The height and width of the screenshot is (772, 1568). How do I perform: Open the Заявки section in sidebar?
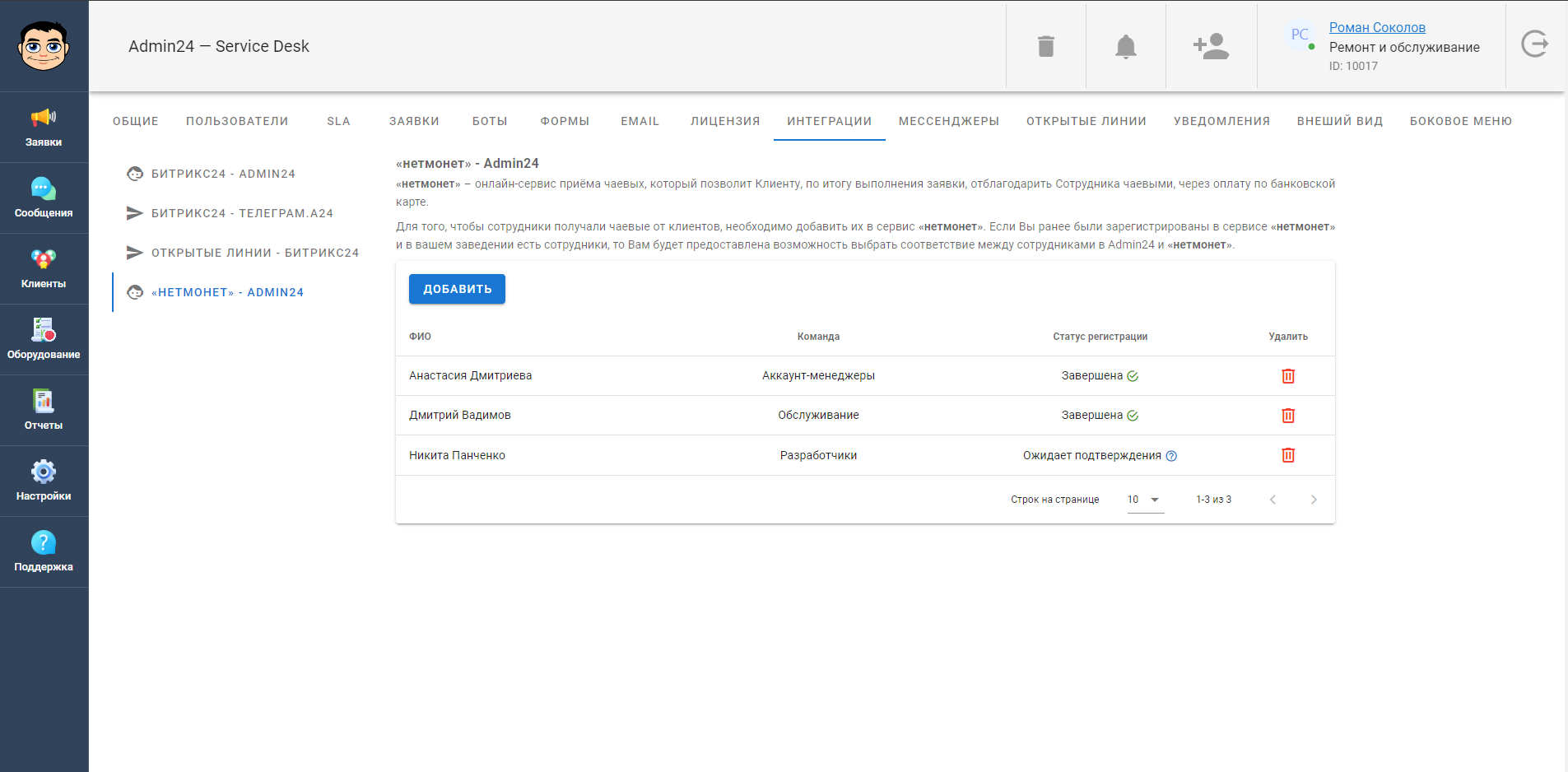pos(44,128)
